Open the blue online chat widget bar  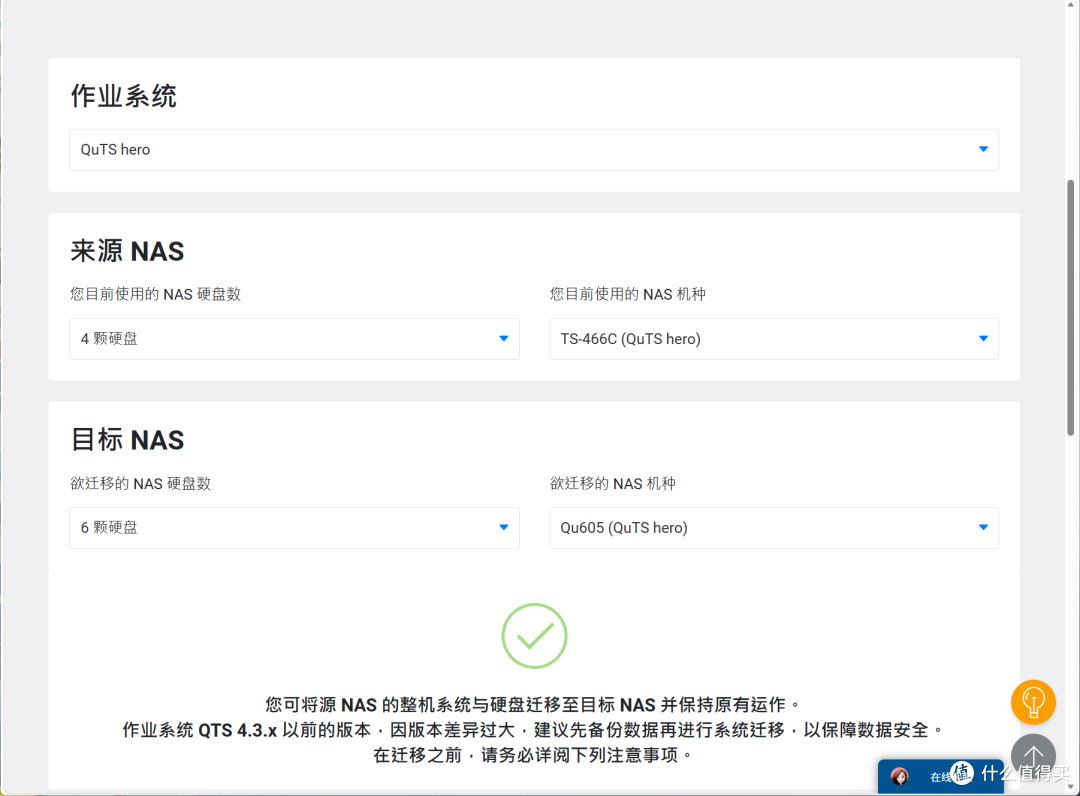click(940, 777)
